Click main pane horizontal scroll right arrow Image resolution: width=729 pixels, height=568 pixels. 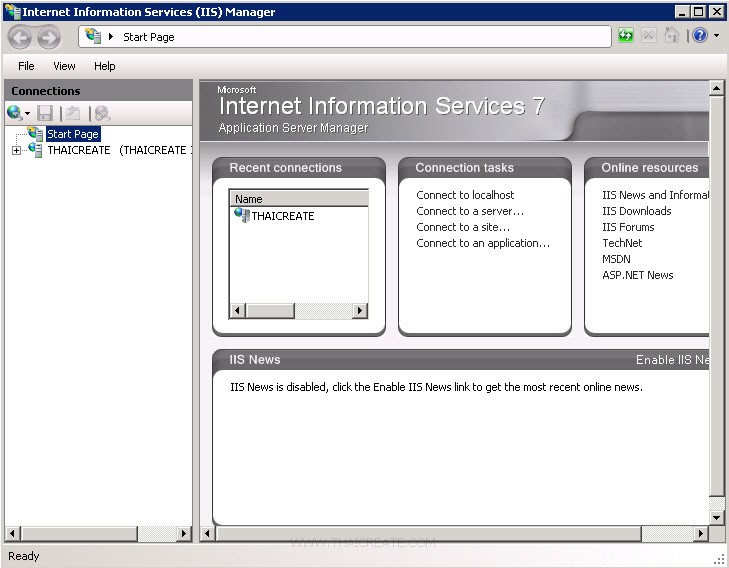[x=701, y=533]
